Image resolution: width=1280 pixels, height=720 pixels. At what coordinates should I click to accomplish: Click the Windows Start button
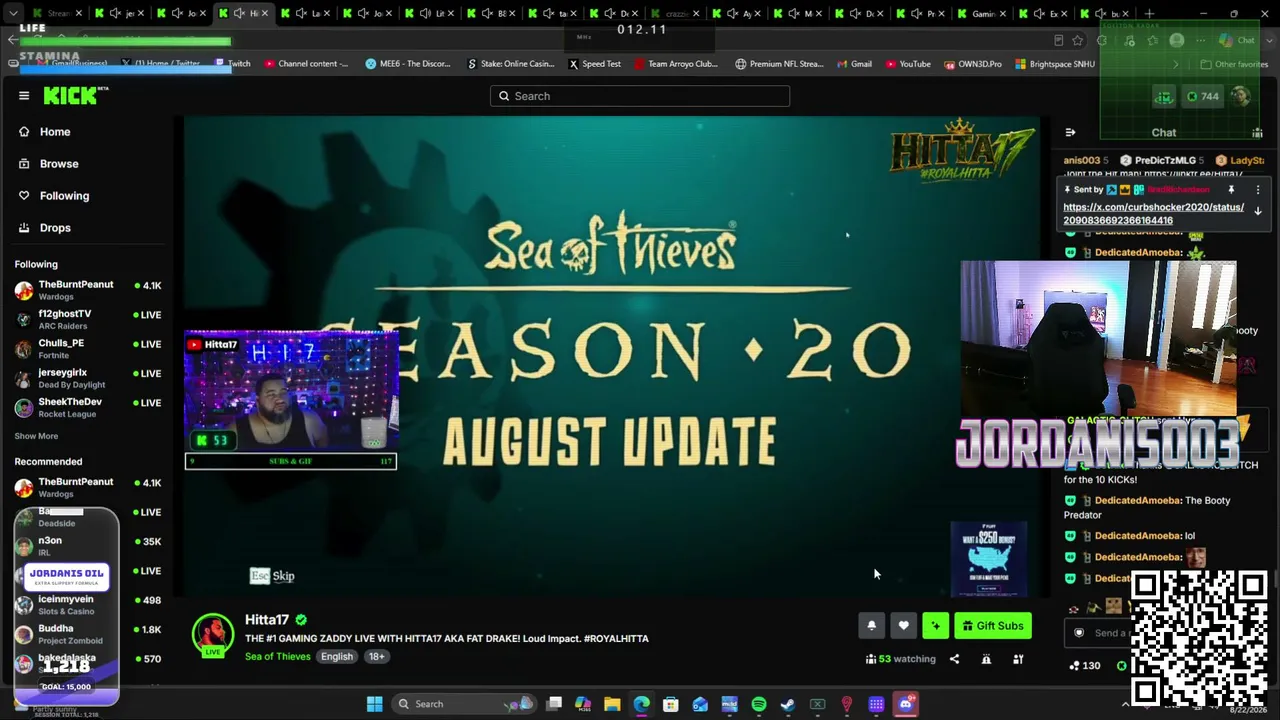(374, 704)
